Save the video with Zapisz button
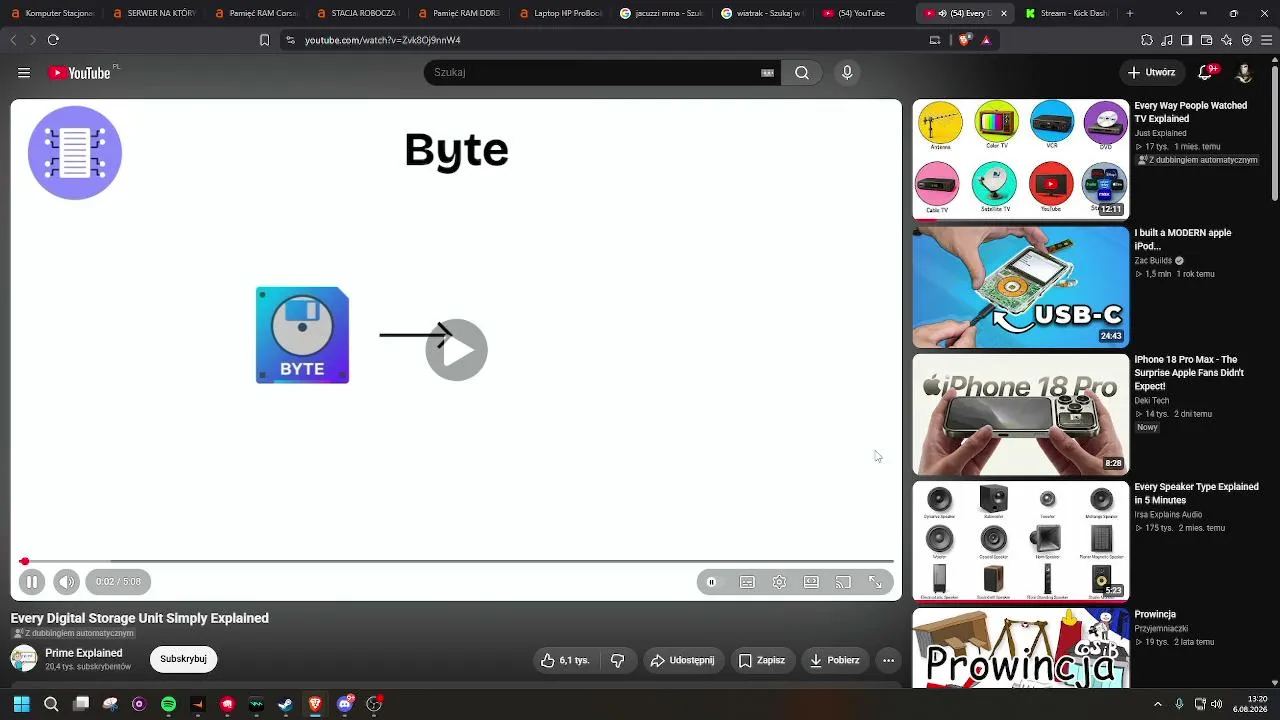The height and width of the screenshot is (720, 1280). (x=762, y=660)
